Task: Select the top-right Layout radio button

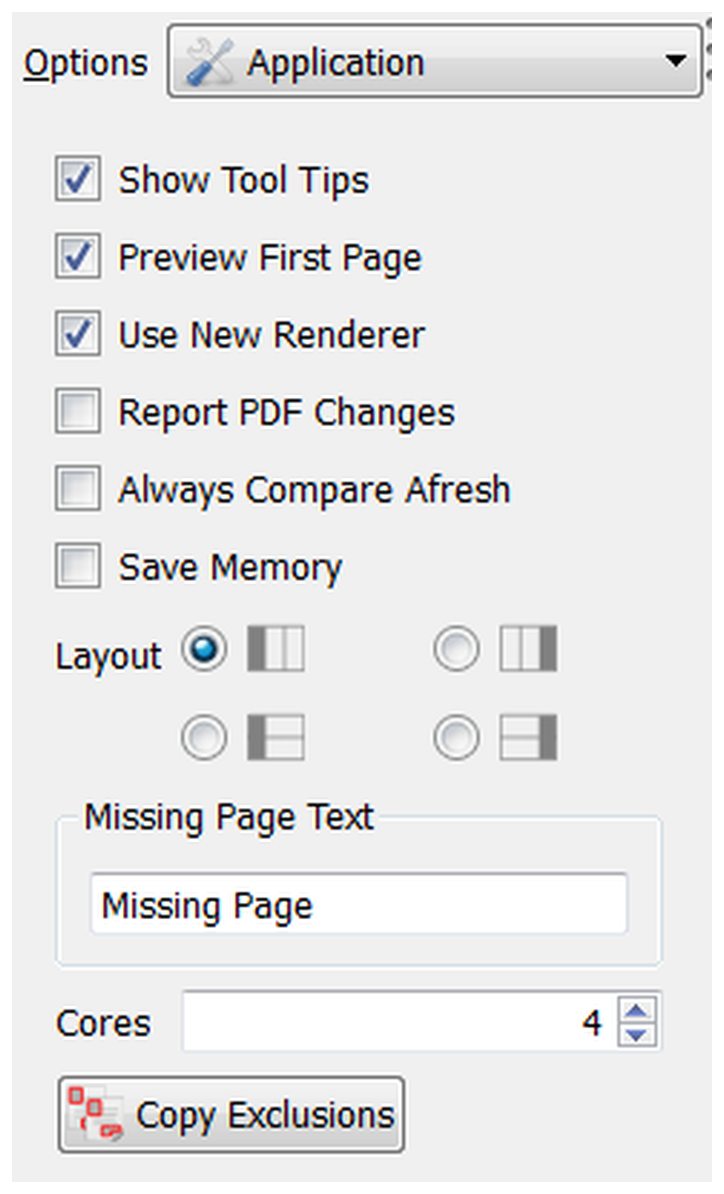Action: (457, 649)
